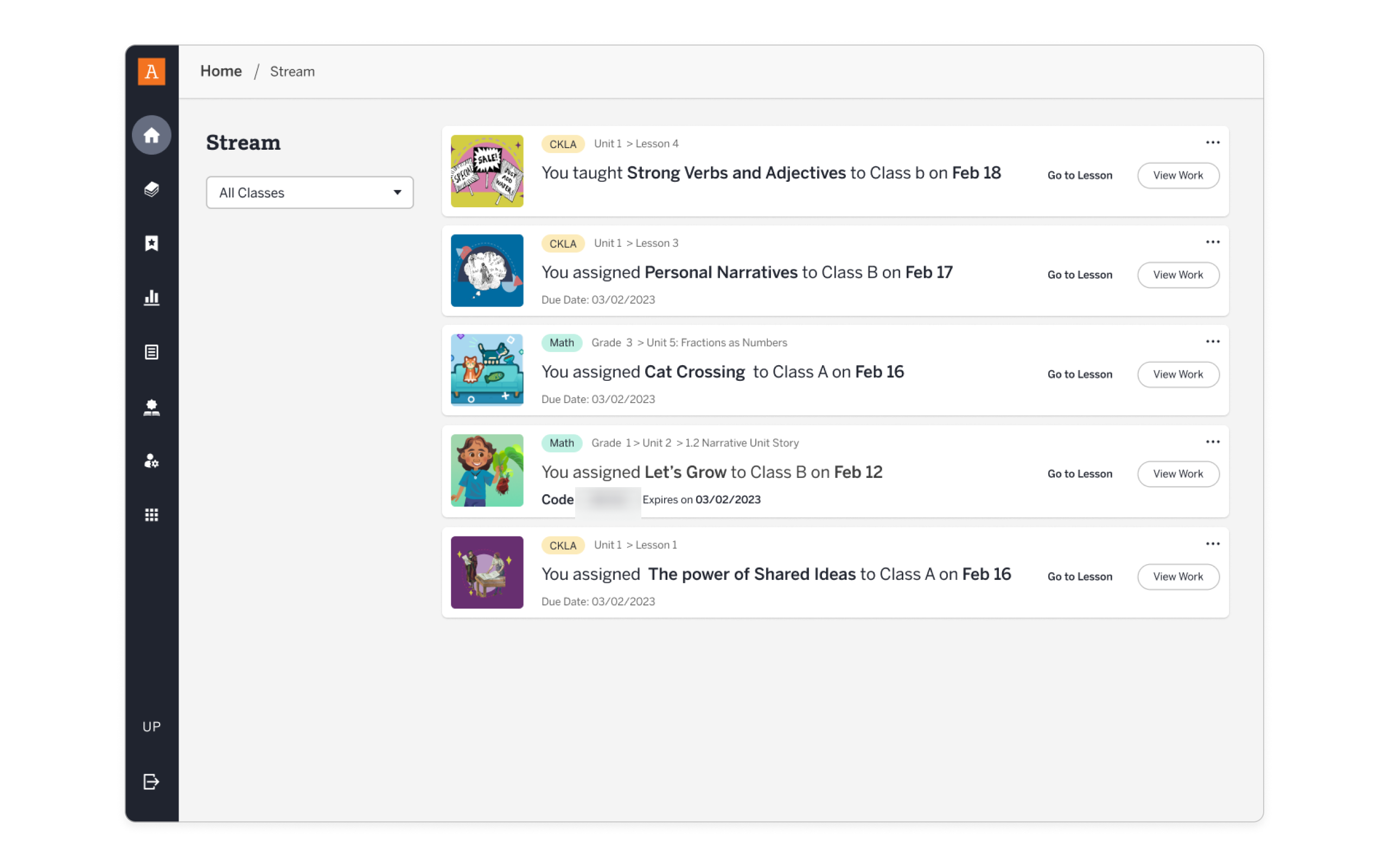
Task: Click the UP label in the sidebar
Action: (x=151, y=726)
